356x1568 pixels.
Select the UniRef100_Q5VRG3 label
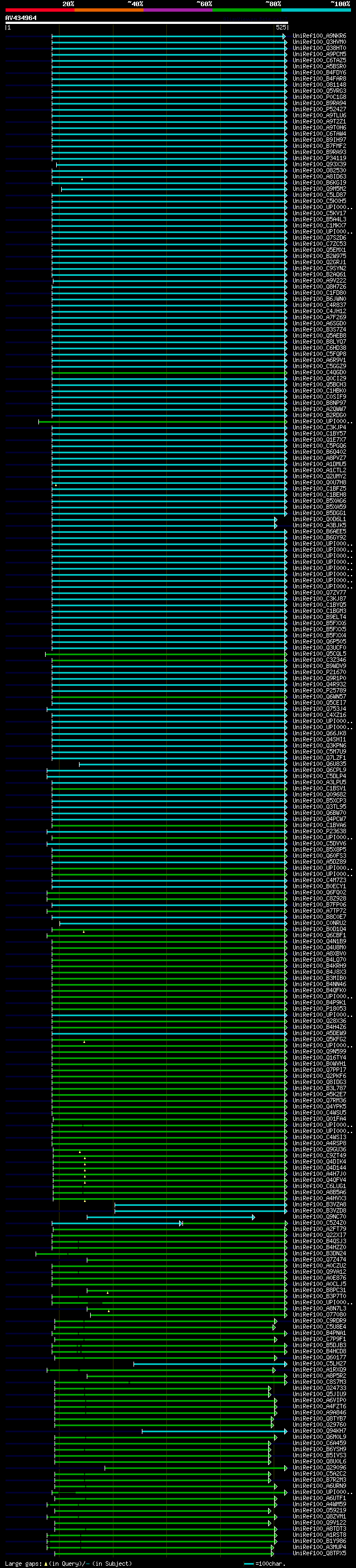pos(319,91)
